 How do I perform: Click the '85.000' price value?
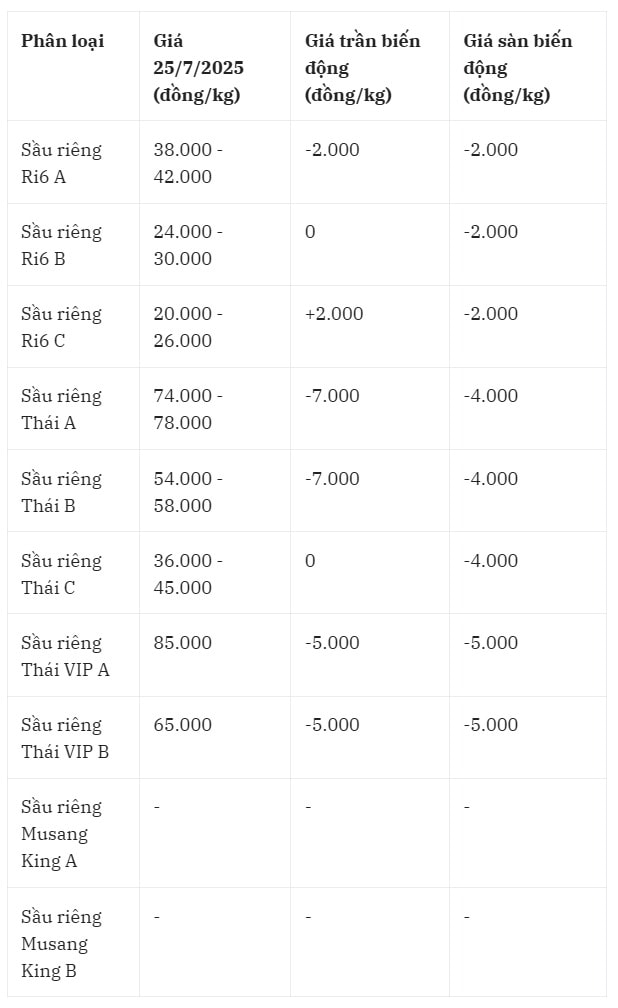[x=183, y=643]
